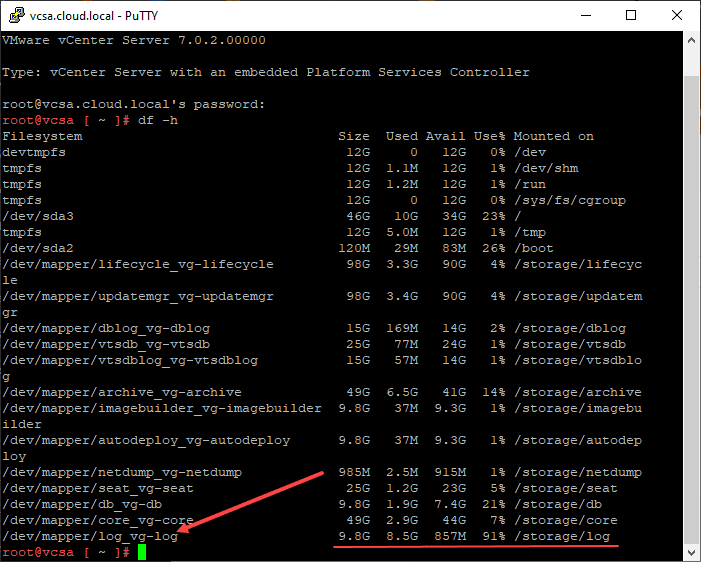Viewport: 701px width, 562px height.
Task: Click 'VMware vCenter Server 7.0.2.00000' banner text
Action: coord(134,40)
